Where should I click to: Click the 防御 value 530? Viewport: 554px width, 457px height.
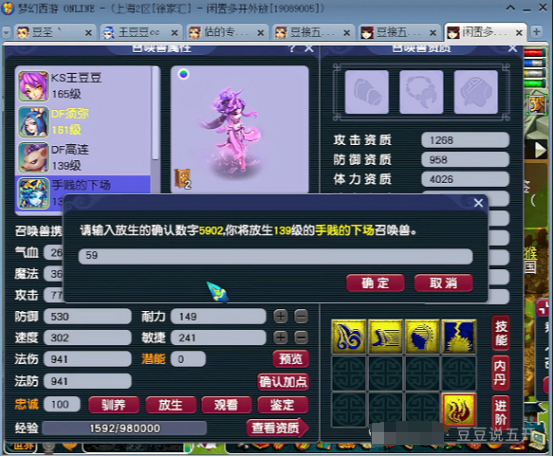(87, 316)
